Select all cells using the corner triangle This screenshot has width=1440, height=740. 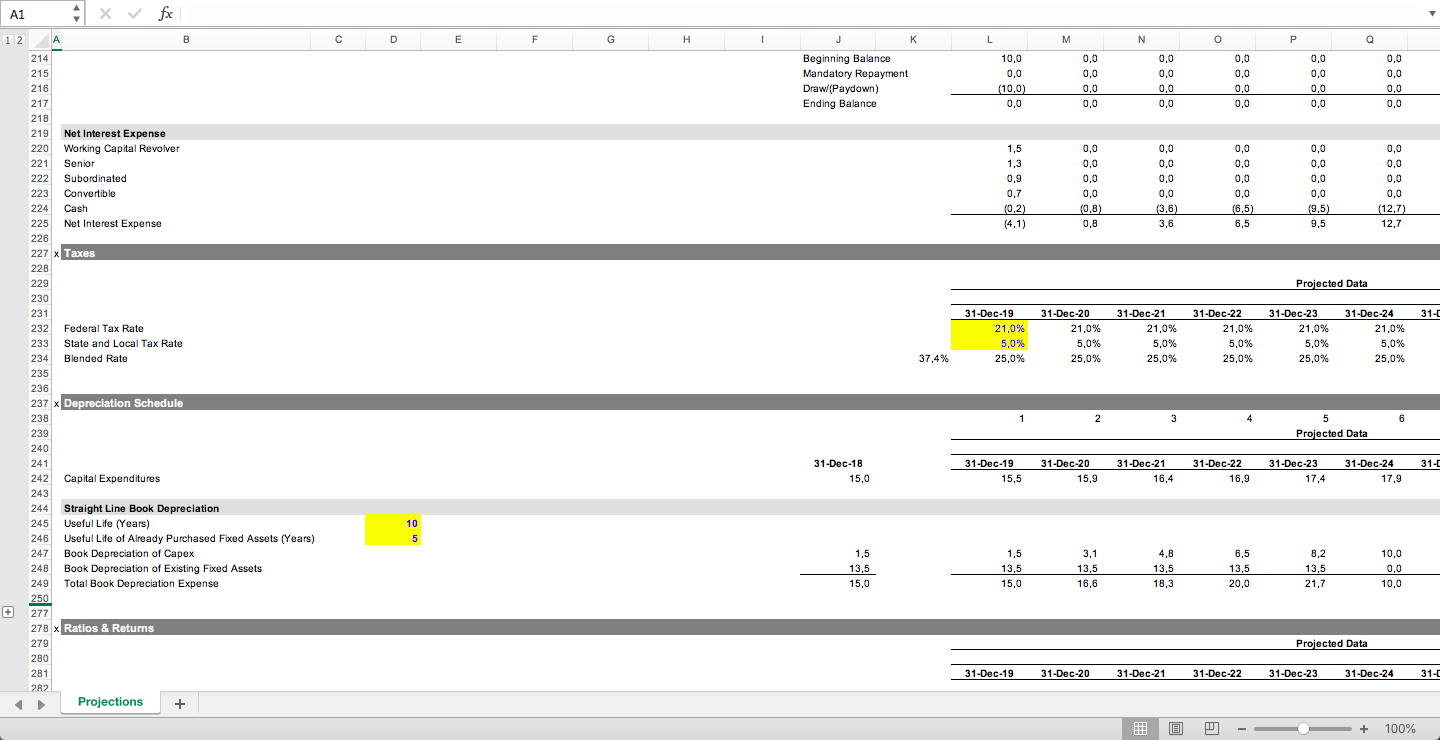pyautogui.click(x=40, y=40)
